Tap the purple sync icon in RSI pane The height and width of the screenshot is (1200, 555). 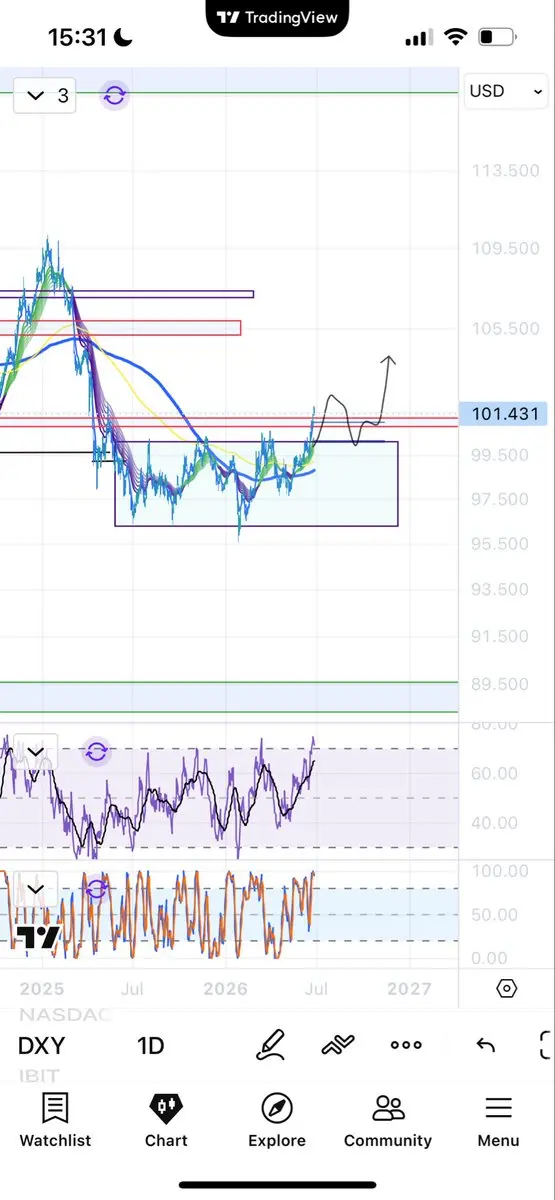coord(96,751)
